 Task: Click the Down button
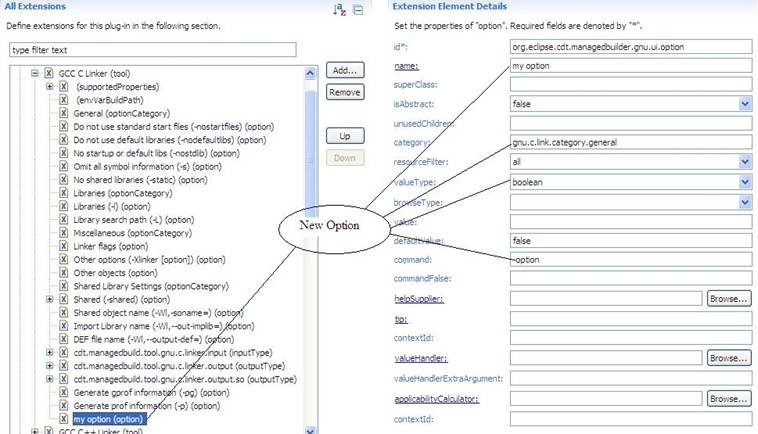[x=345, y=158]
